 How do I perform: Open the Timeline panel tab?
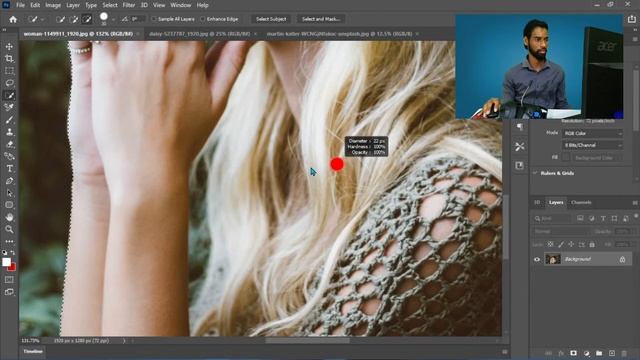tap(33, 351)
